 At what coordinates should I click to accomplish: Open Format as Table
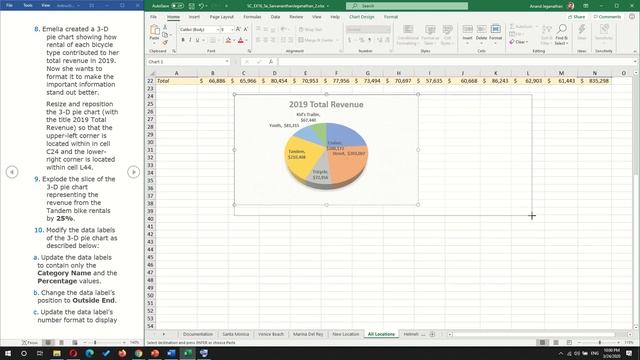click(x=430, y=34)
